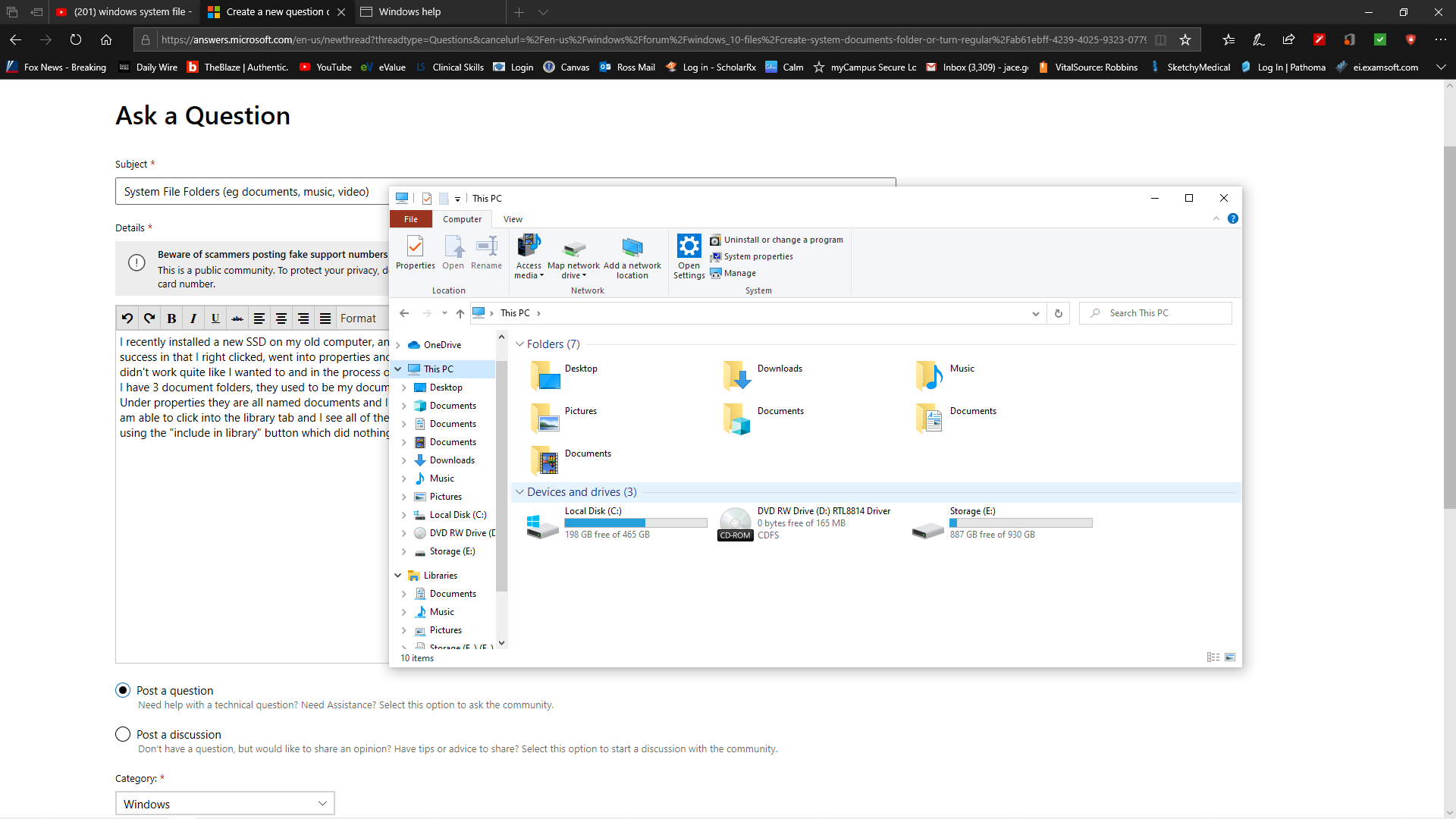
Task: Collapse Devices and drives group
Action: [519, 492]
